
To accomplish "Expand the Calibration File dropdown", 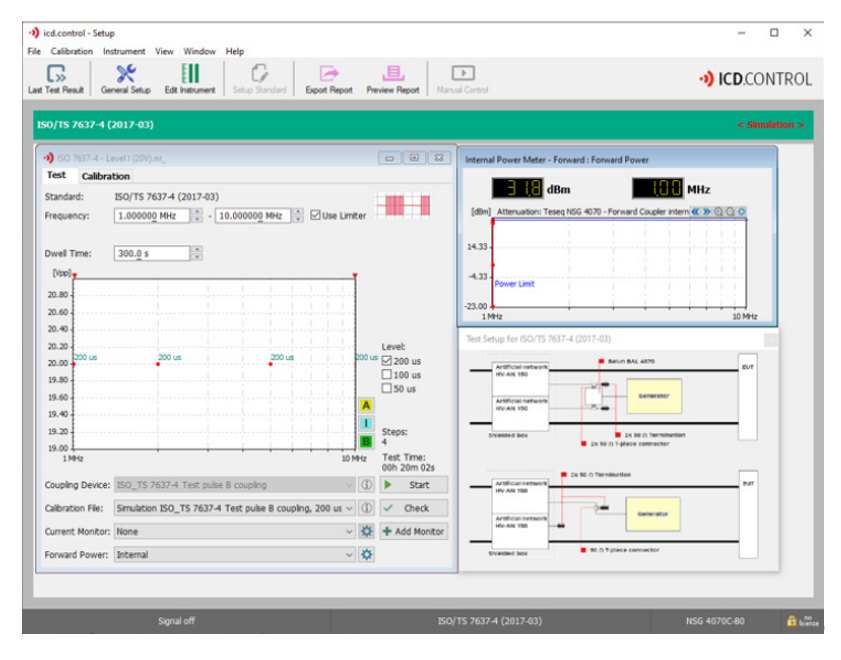I will (349, 508).
